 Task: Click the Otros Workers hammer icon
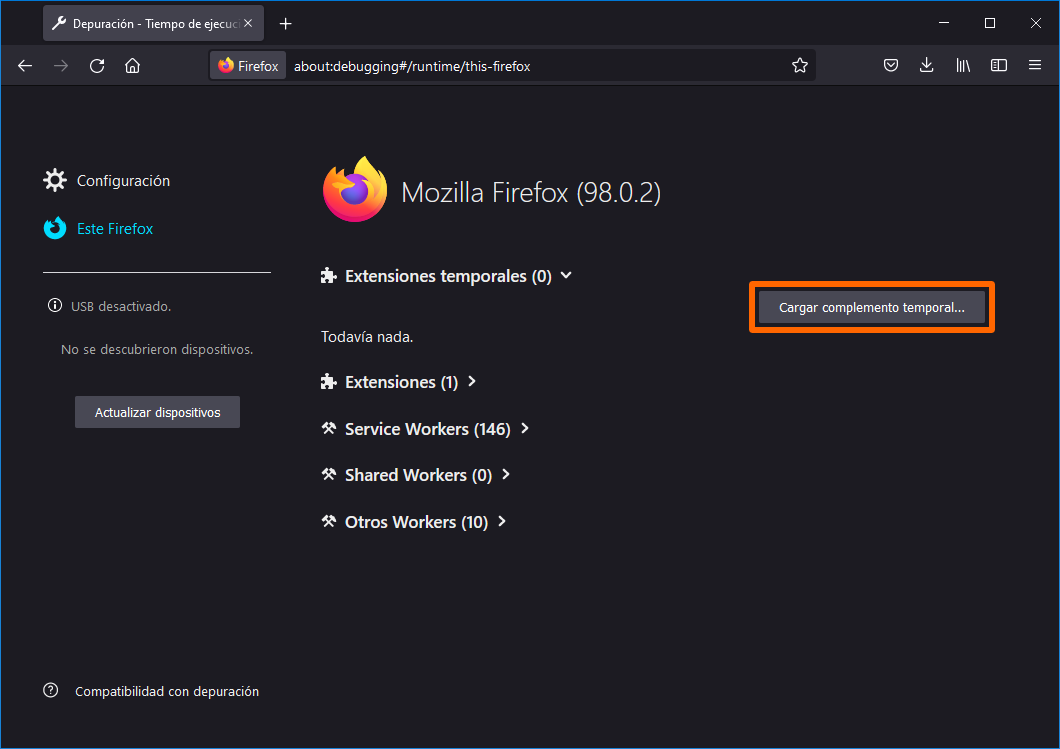(329, 521)
